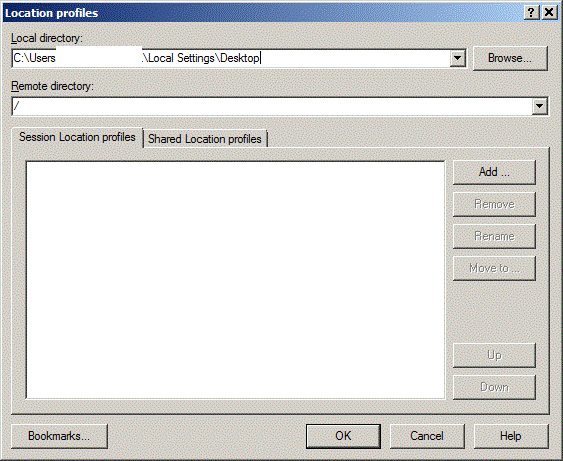This screenshot has height=461, width=563.
Task: Click the question mark context help icon
Action: 531,13
